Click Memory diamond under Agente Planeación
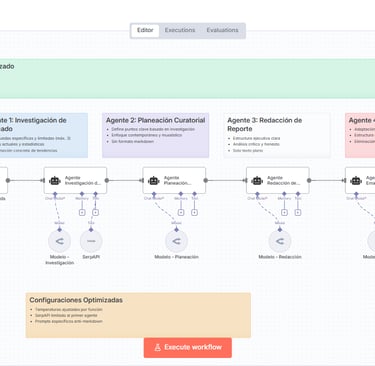Viewport: 375px width, 366px height. click(x=181, y=194)
